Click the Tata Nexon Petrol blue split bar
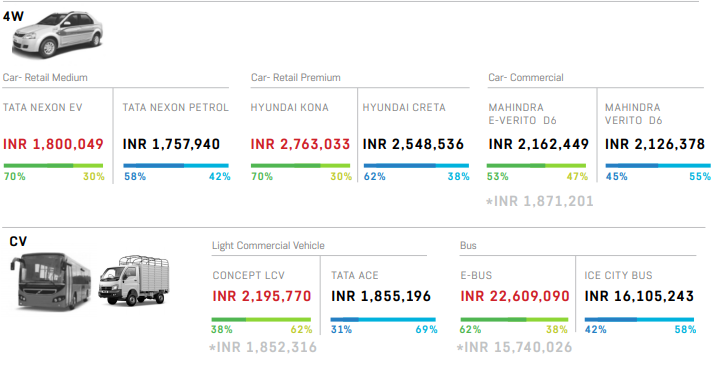This screenshot has height=389, width=719. pyautogui.click(x=176, y=166)
